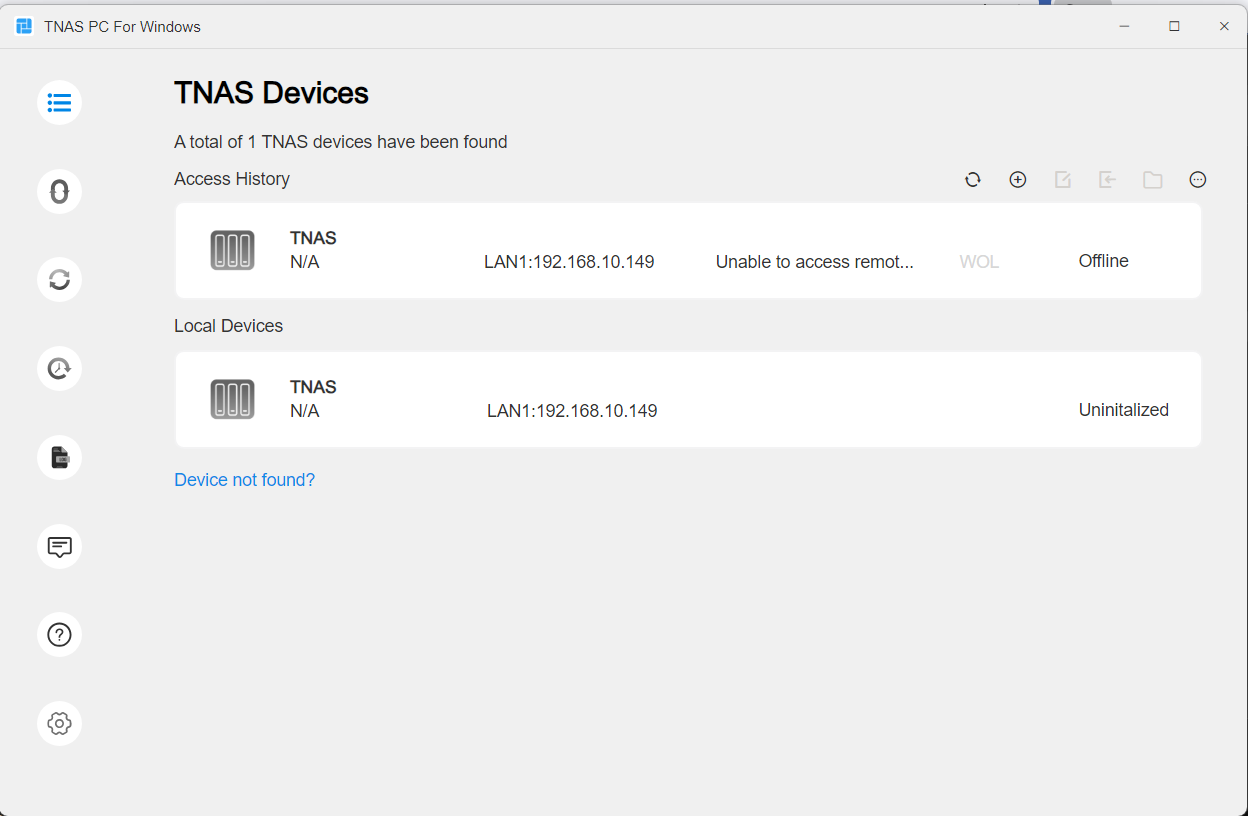1248x816 pixels.
Task: Click the Access History heading
Action: pos(232,179)
